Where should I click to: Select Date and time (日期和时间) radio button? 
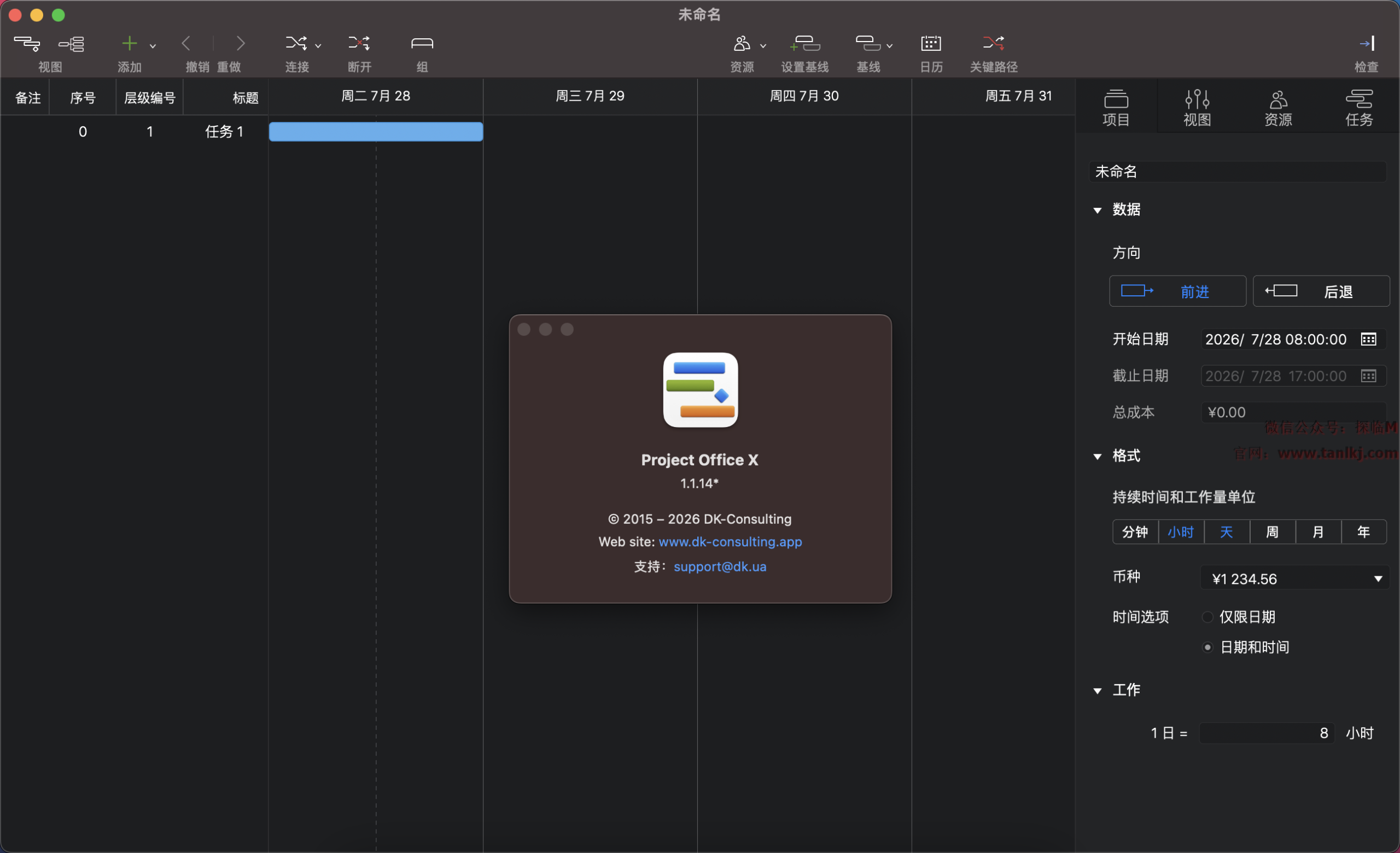tap(1208, 647)
